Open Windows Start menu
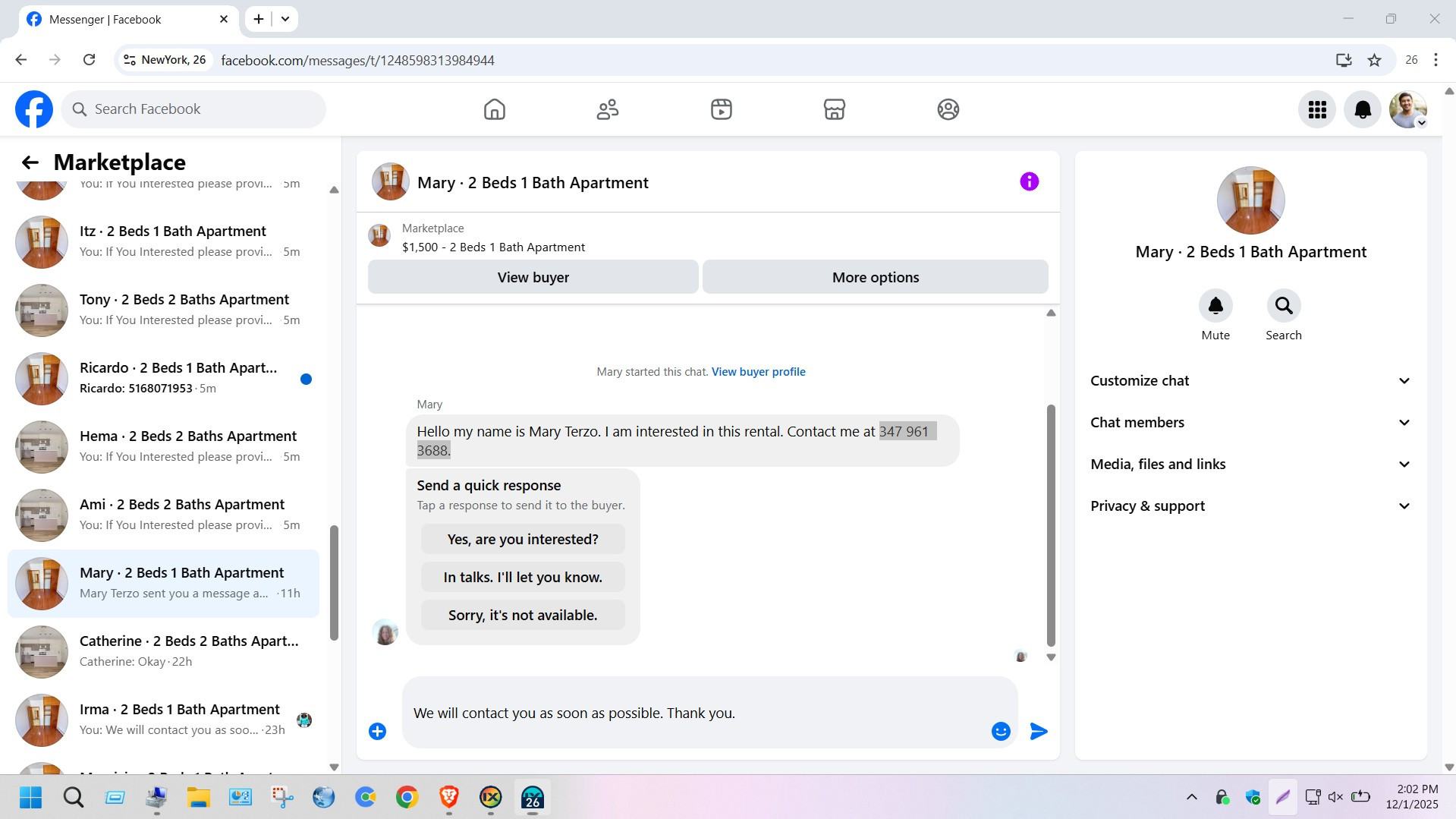1456x819 pixels. pos(31,797)
